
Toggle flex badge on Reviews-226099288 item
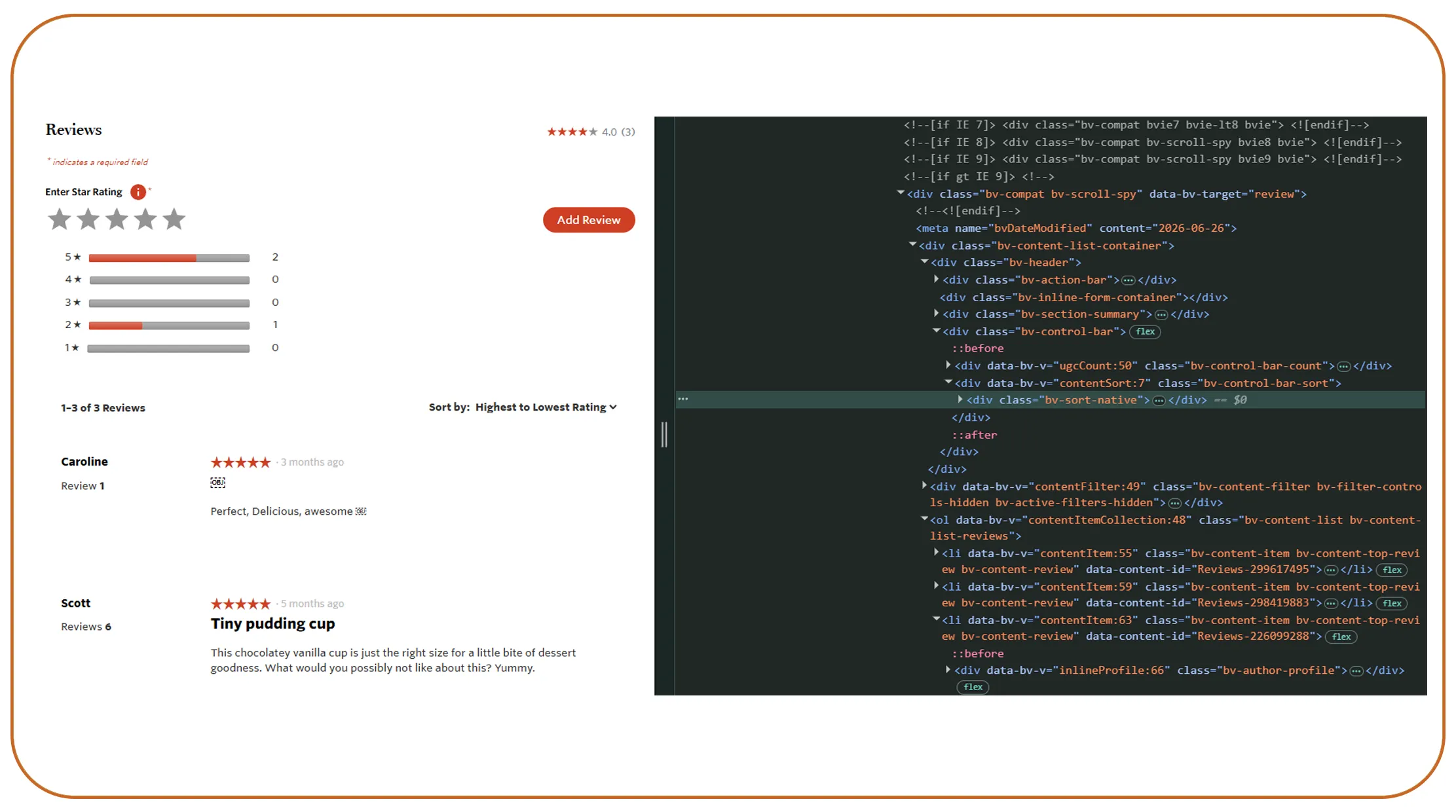[1341, 637]
